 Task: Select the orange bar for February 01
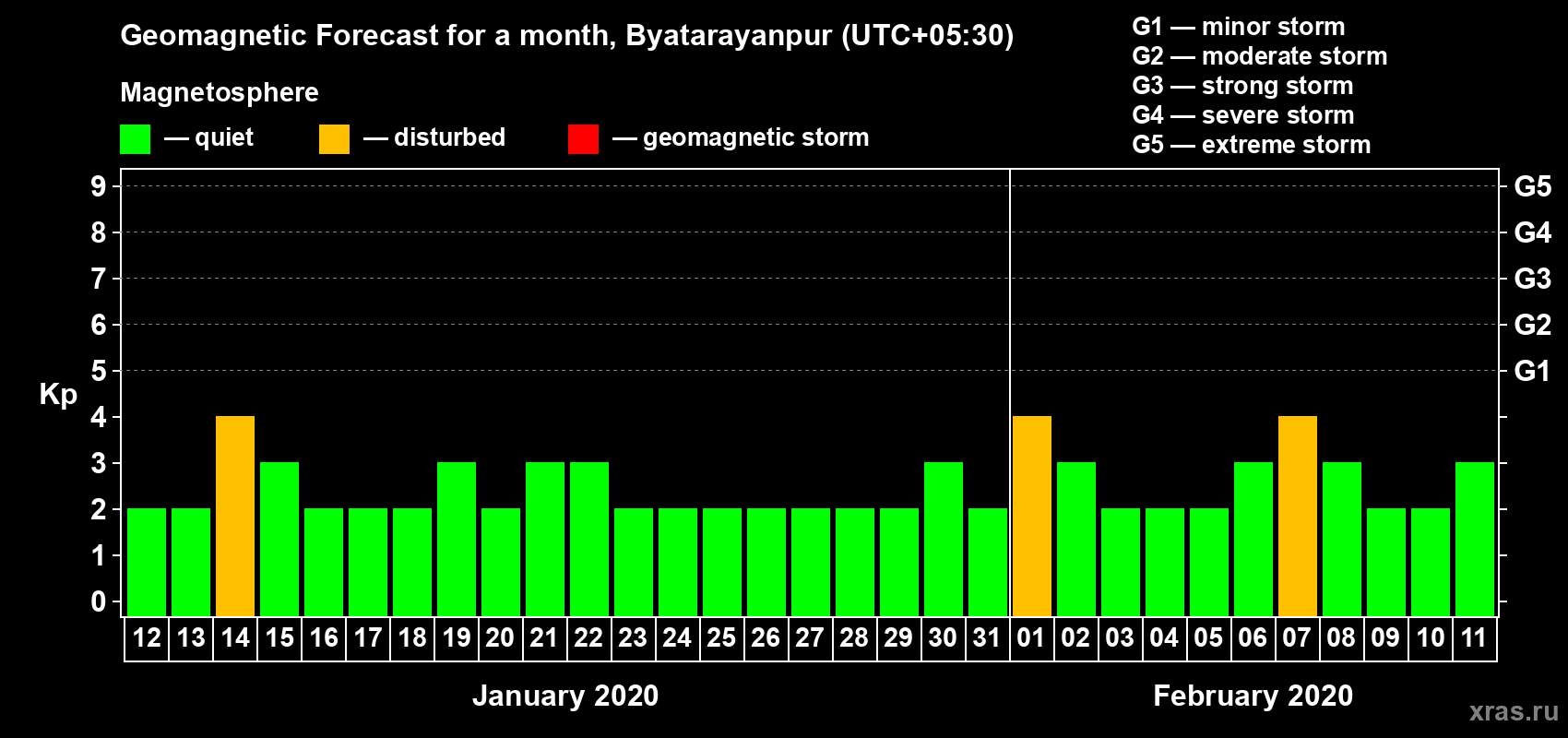[1032, 516]
